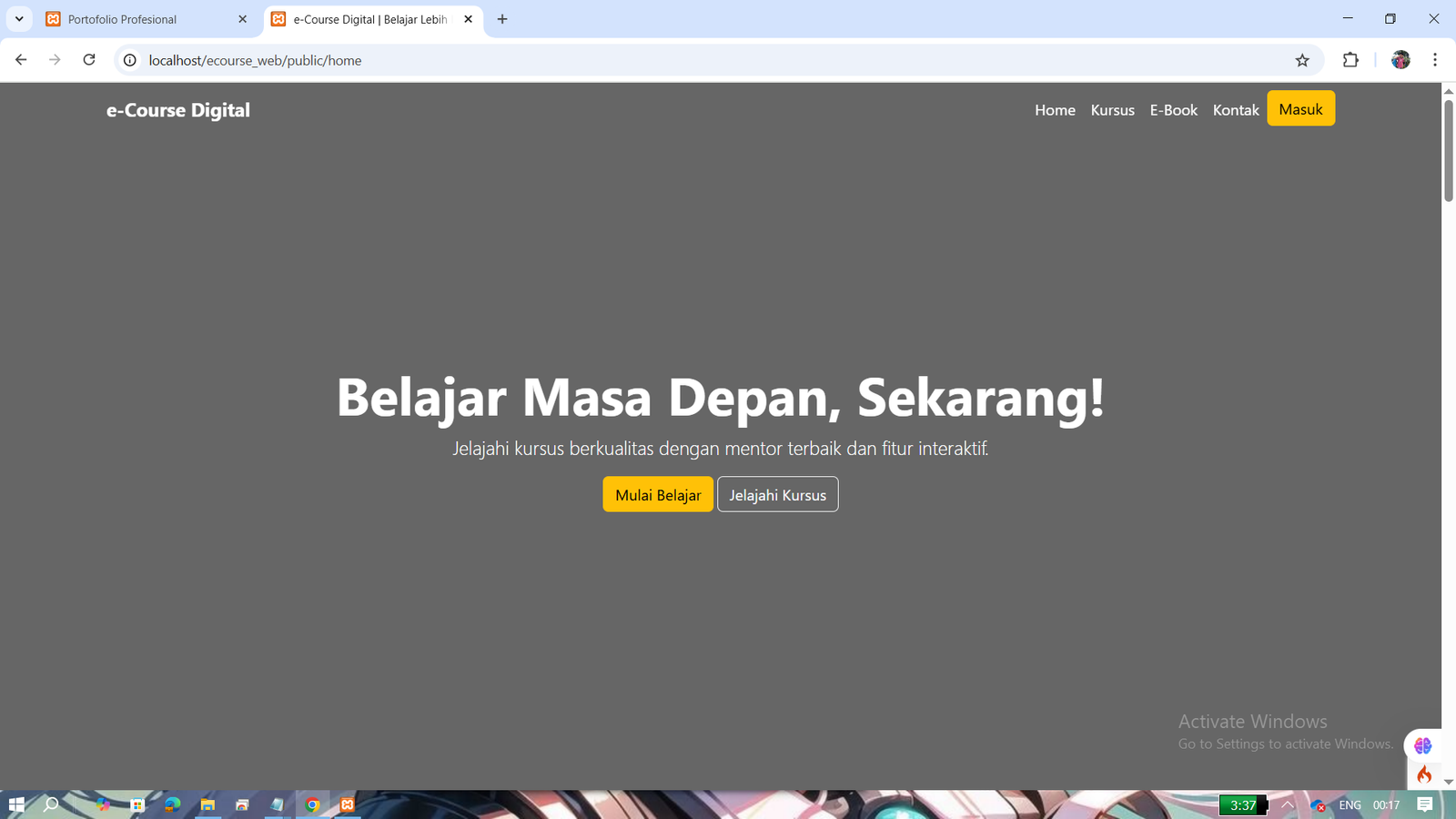Reload the current page

tap(89, 60)
